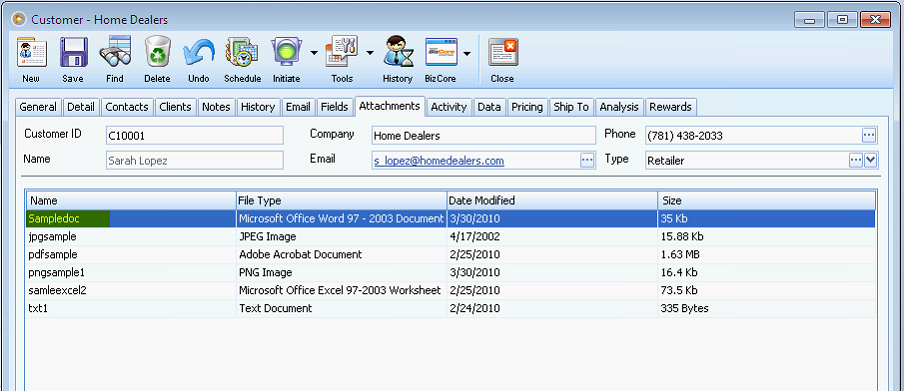Expand the Initiate dropdown arrow

coord(313,53)
